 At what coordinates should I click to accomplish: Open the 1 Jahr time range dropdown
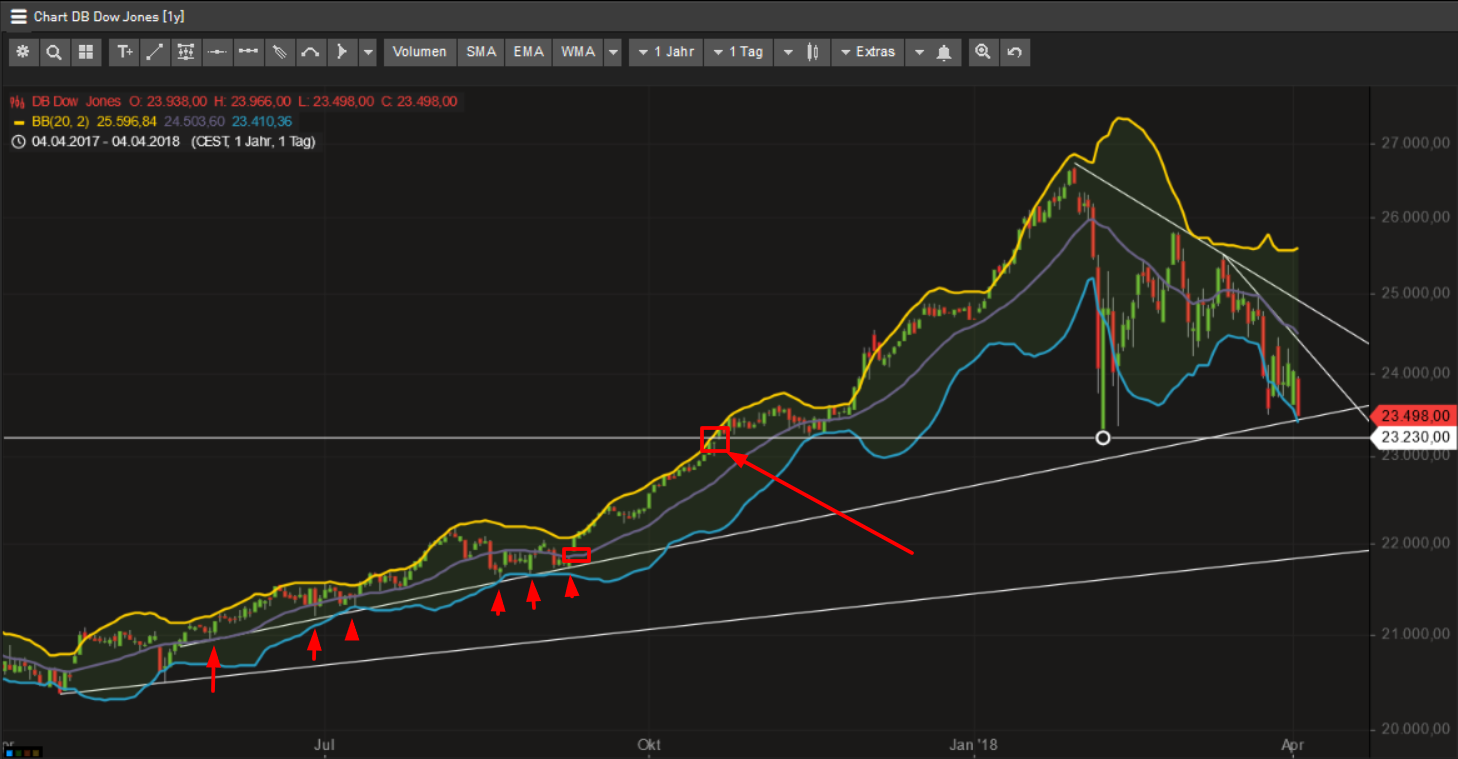[666, 52]
